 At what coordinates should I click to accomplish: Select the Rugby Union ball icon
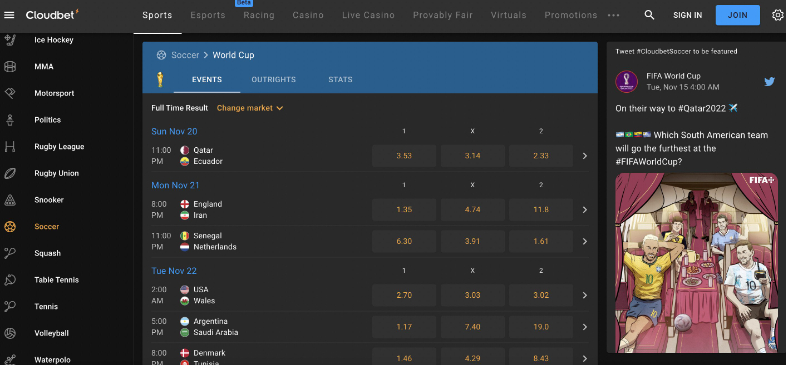(x=10, y=173)
